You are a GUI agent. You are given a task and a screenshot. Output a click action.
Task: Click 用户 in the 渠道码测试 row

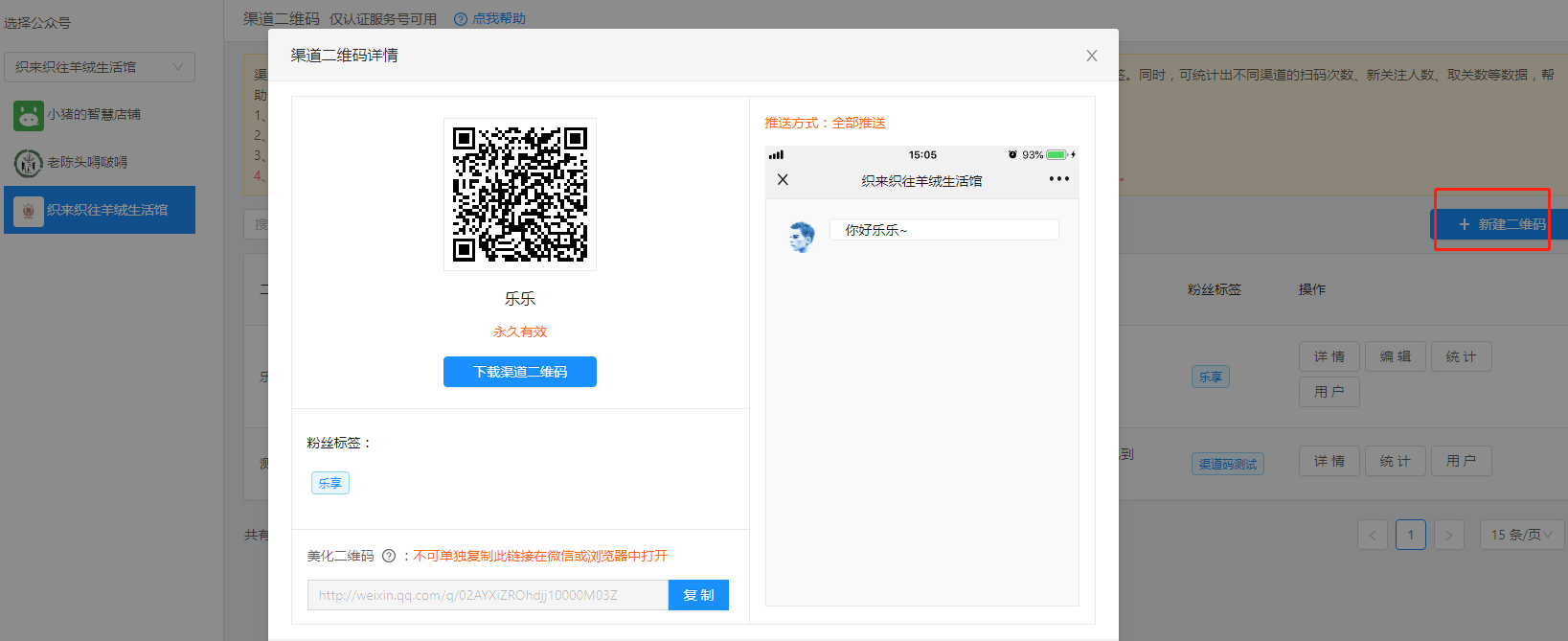pos(1462,461)
